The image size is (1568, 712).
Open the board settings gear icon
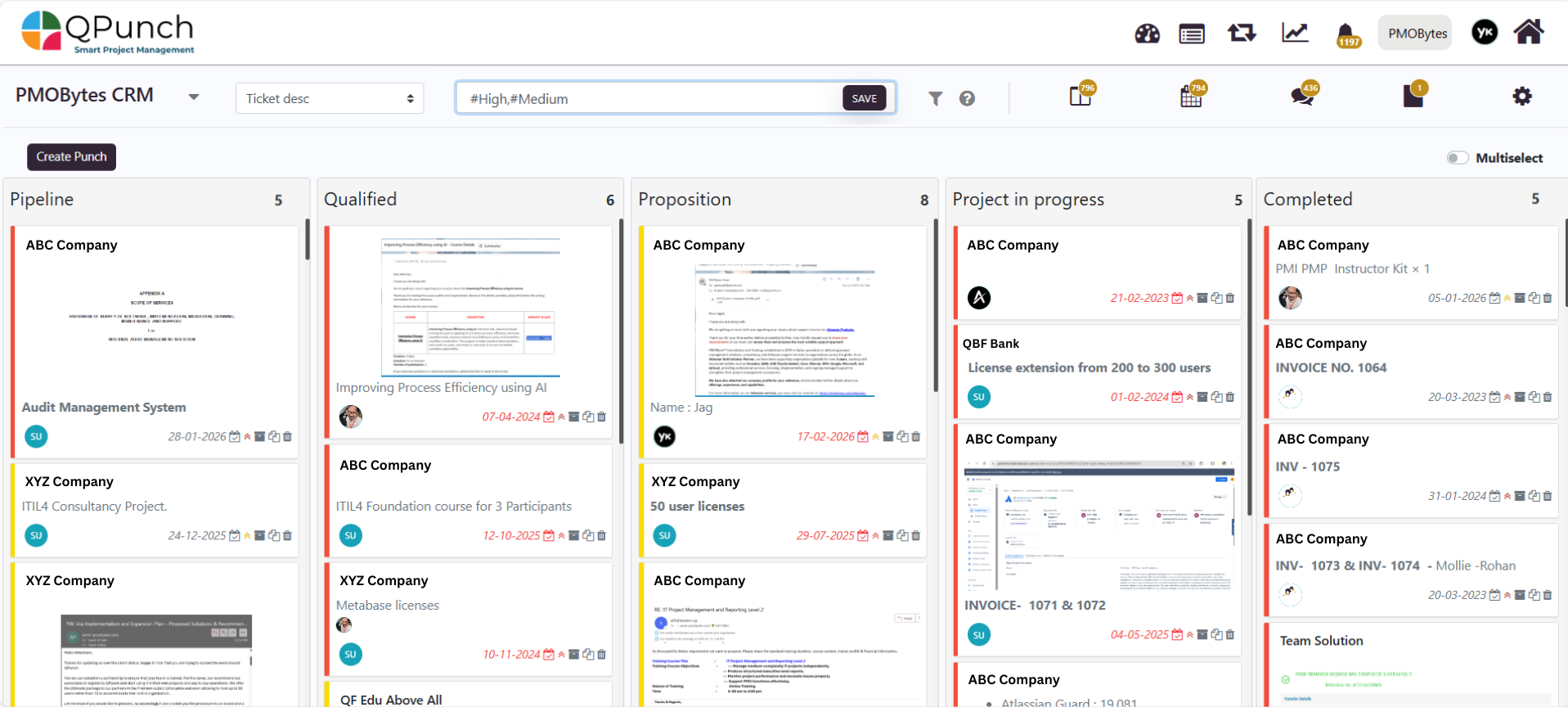click(1521, 97)
